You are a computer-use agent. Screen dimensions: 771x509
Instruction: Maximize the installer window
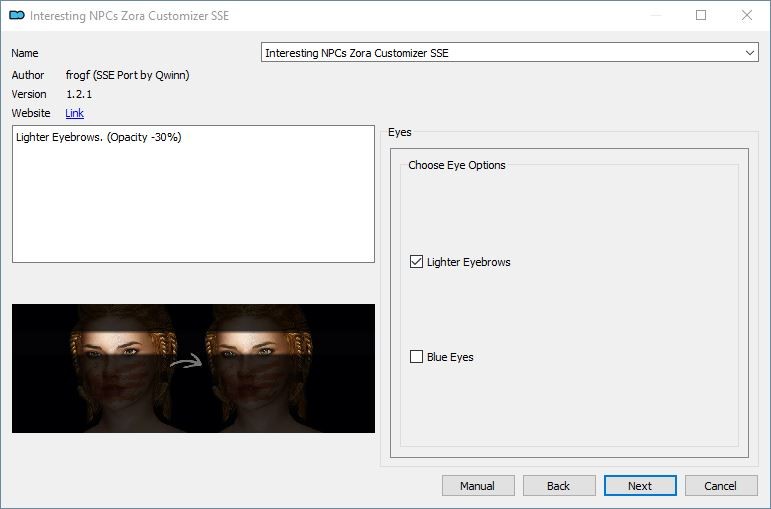click(701, 15)
